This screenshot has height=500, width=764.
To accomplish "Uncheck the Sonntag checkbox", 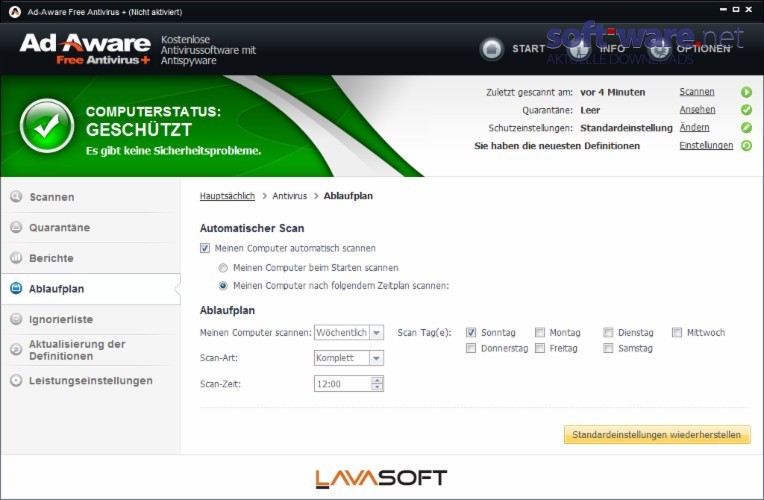I will [471, 332].
